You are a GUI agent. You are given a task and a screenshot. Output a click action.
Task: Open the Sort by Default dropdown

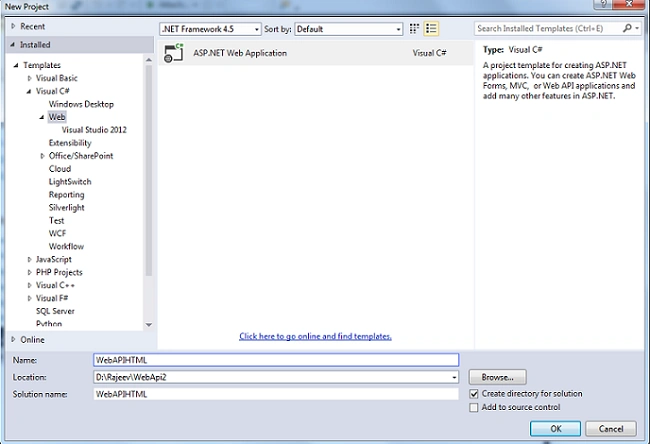click(x=349, y=29)
